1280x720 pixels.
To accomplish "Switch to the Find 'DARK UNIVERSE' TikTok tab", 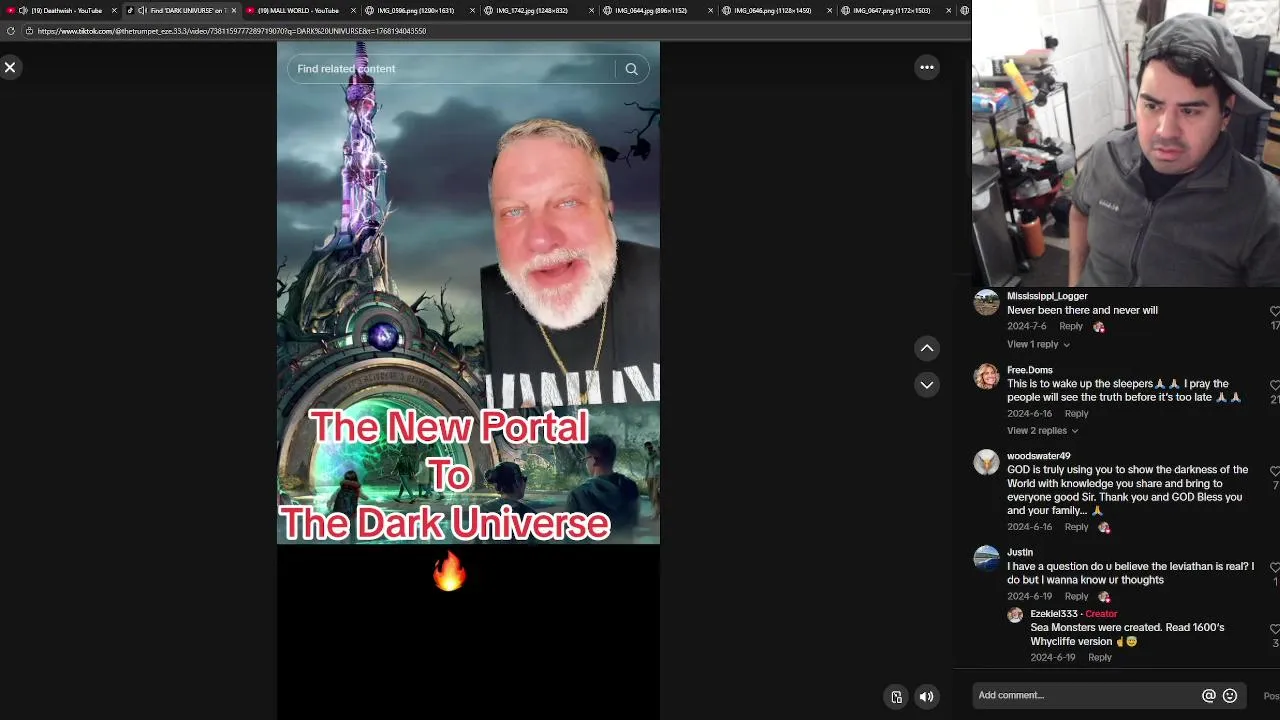I will coord(180,10).
